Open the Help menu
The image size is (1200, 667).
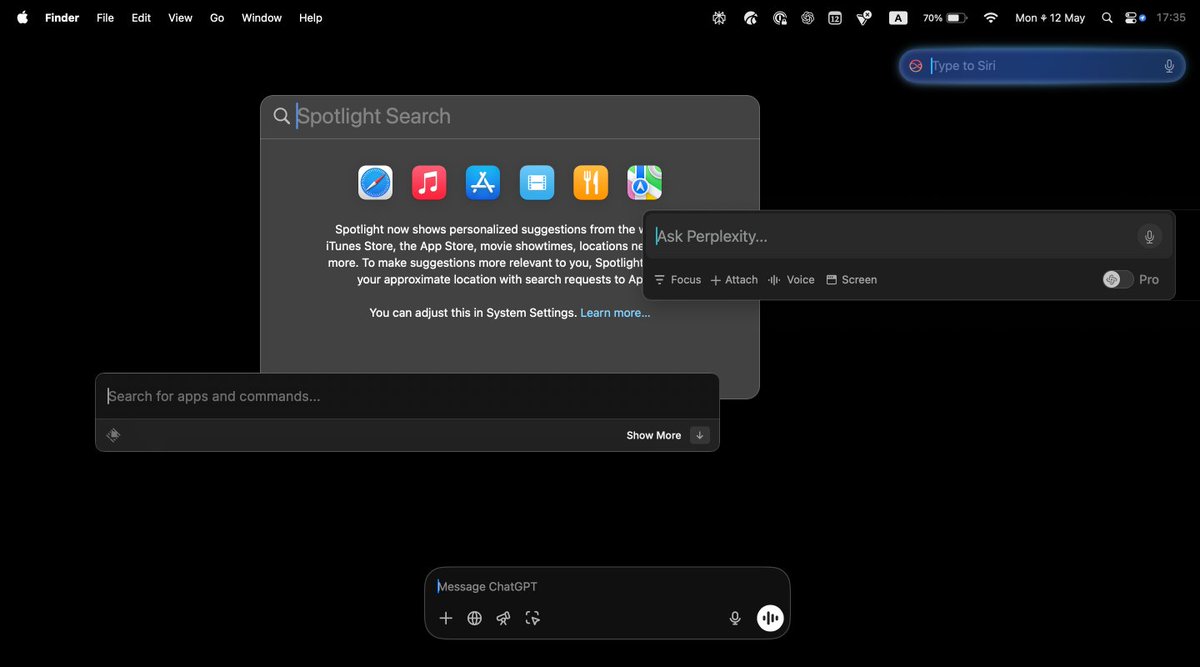tap(311, 18)
